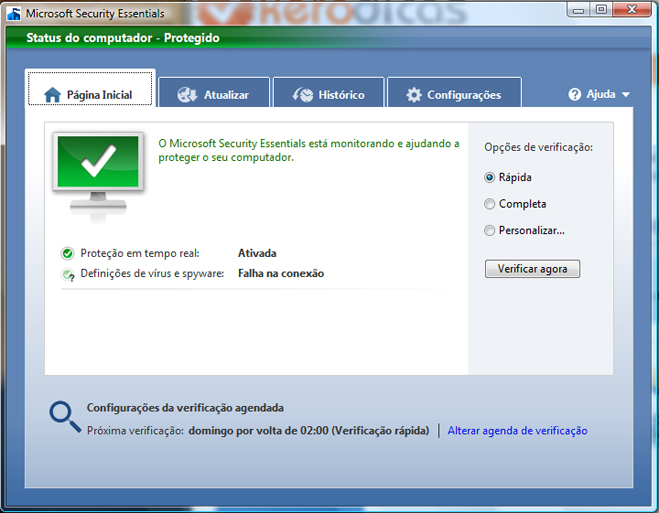Open the Ajuda help menu

click(x=599, y=94)
